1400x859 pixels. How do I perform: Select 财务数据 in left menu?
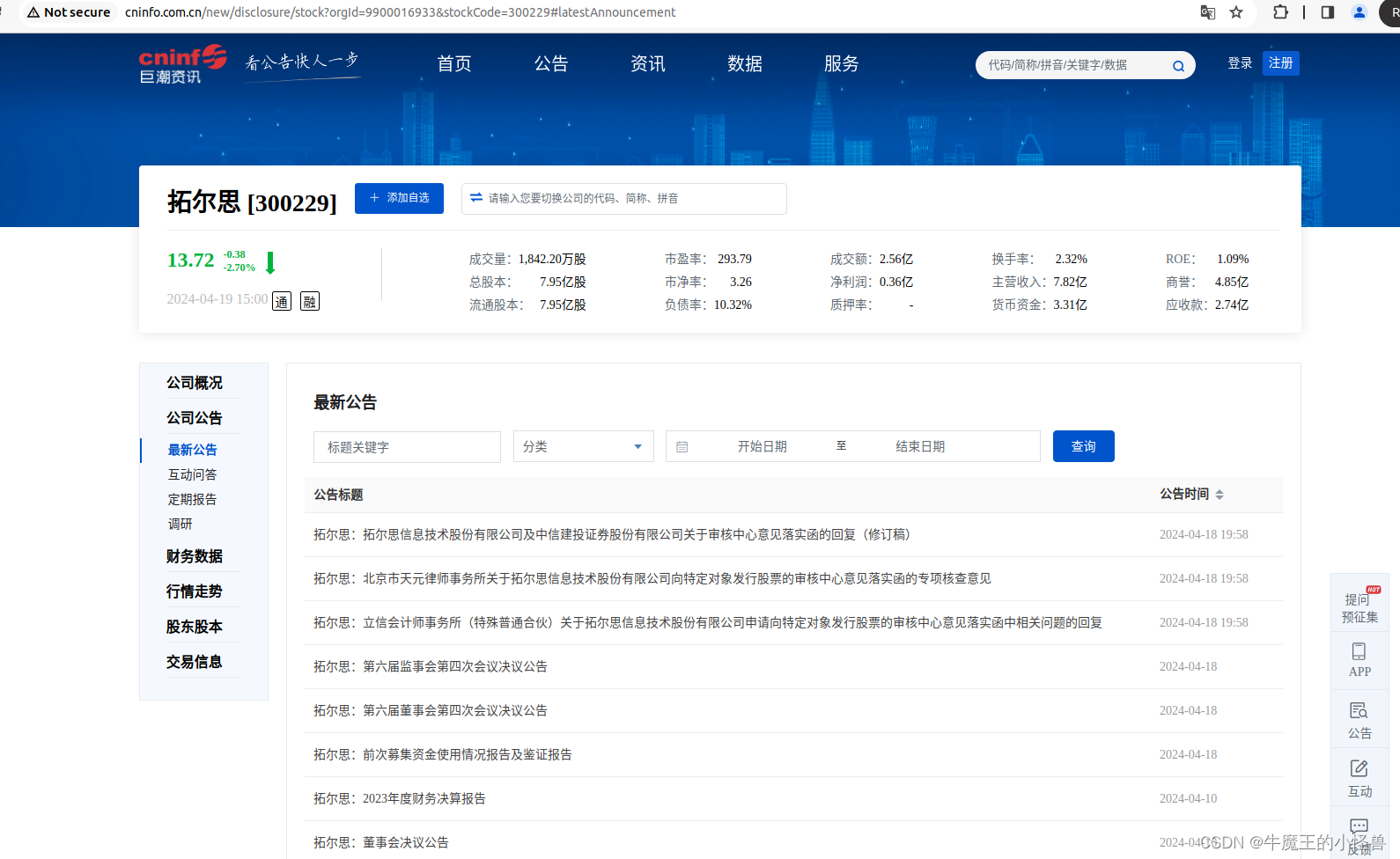click(195, 556)
